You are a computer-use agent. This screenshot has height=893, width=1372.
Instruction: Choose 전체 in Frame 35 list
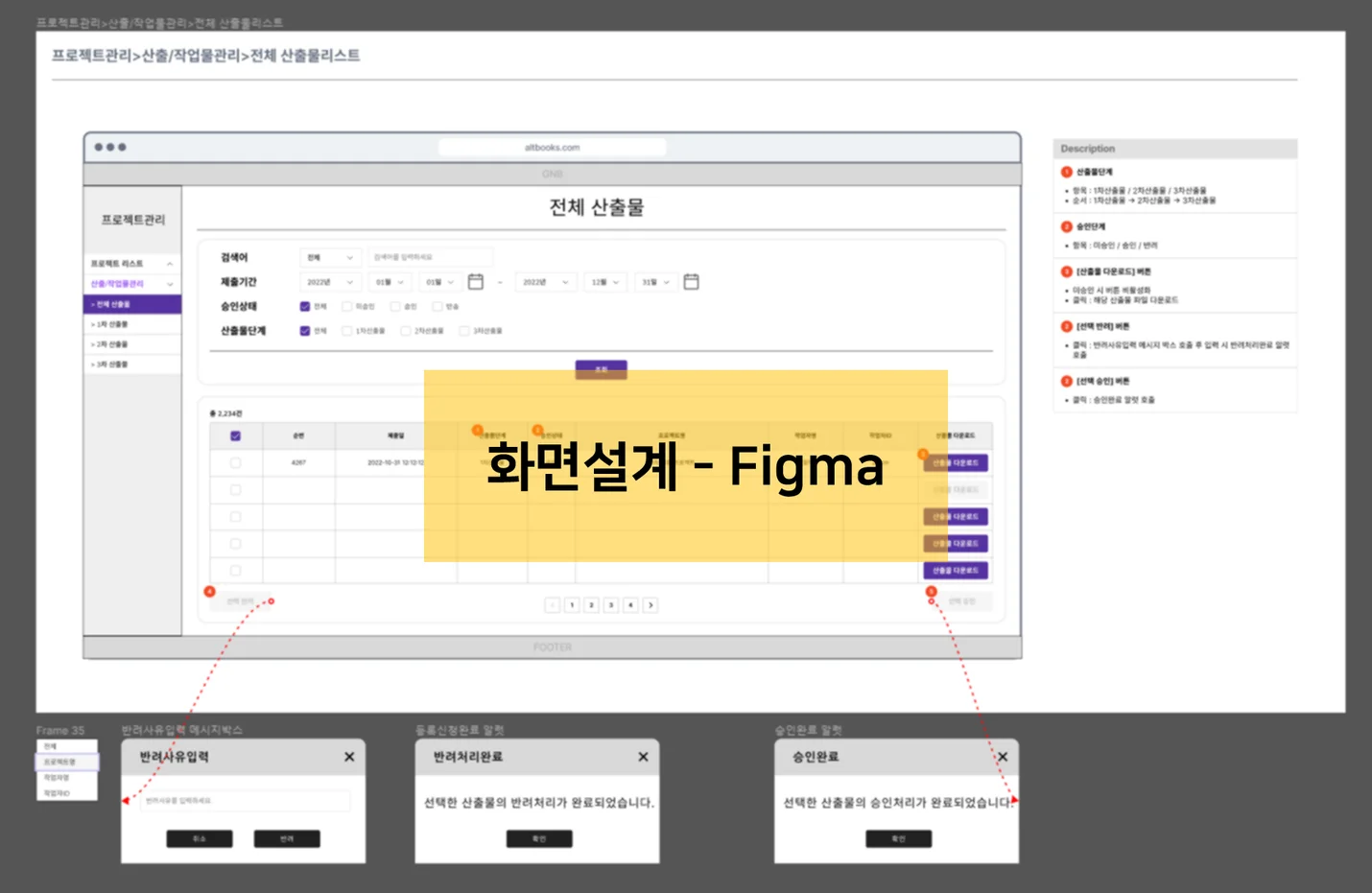click(x=67, y=746)
